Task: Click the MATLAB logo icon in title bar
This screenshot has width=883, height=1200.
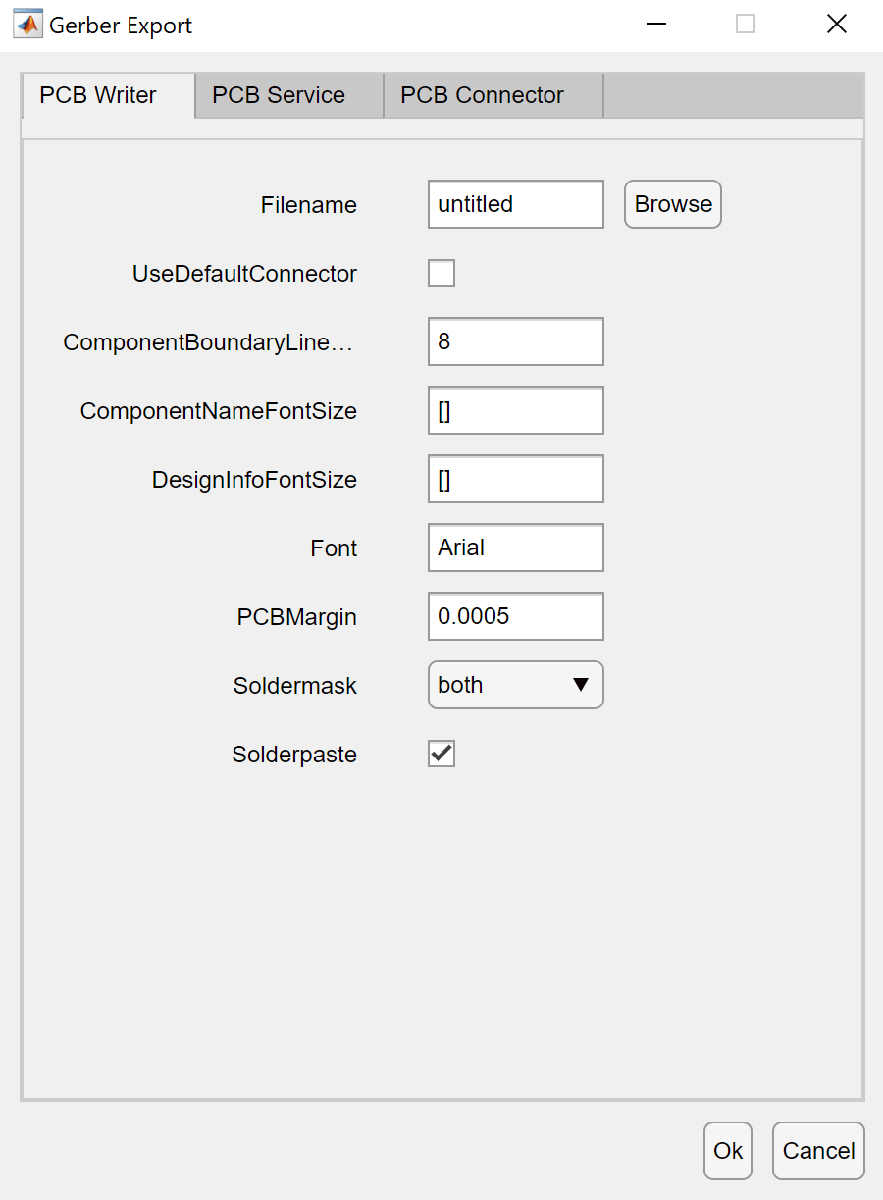Action: click(27, 25)
